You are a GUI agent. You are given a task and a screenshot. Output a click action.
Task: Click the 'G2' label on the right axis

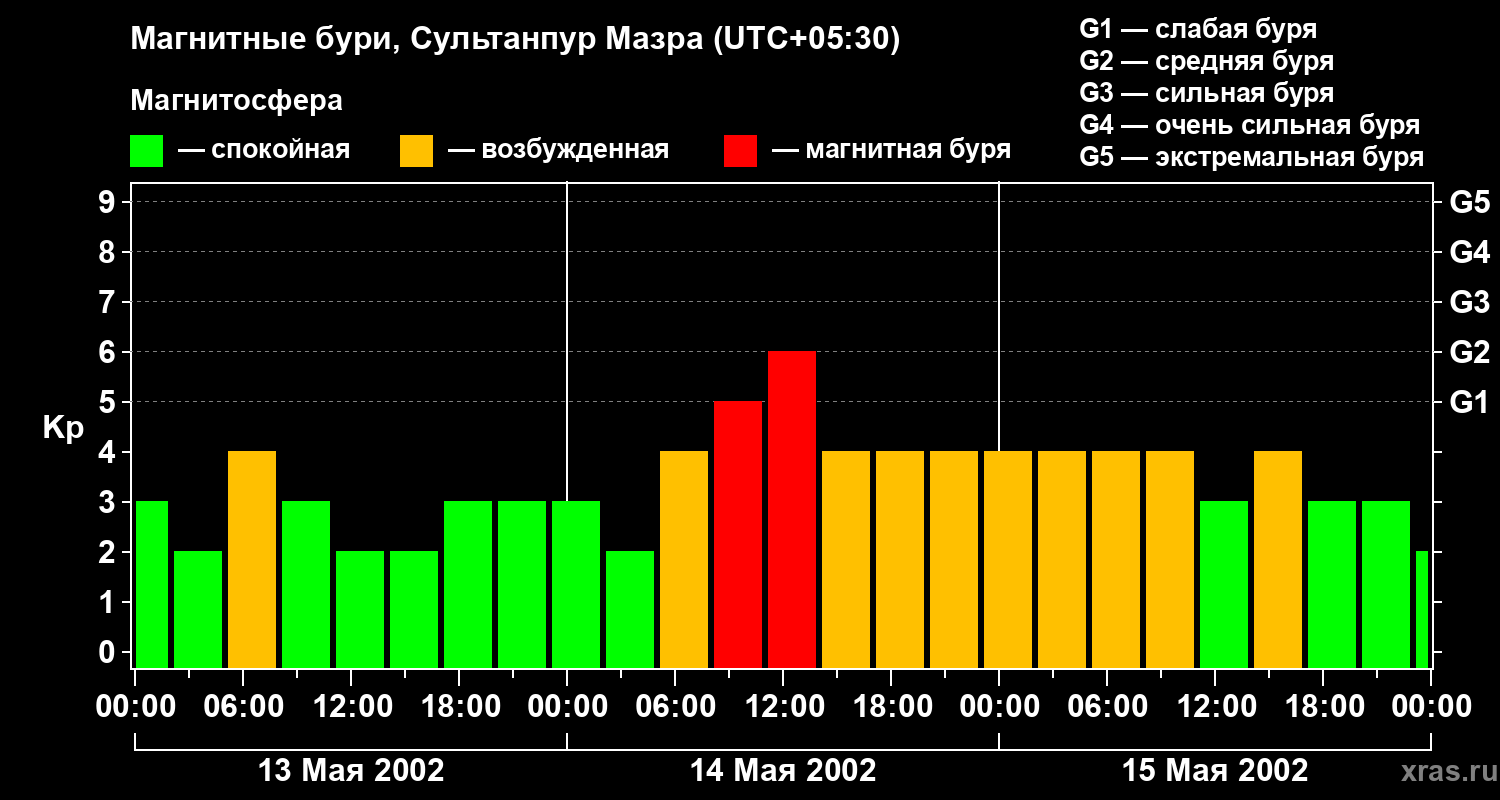pos(1470,352)
